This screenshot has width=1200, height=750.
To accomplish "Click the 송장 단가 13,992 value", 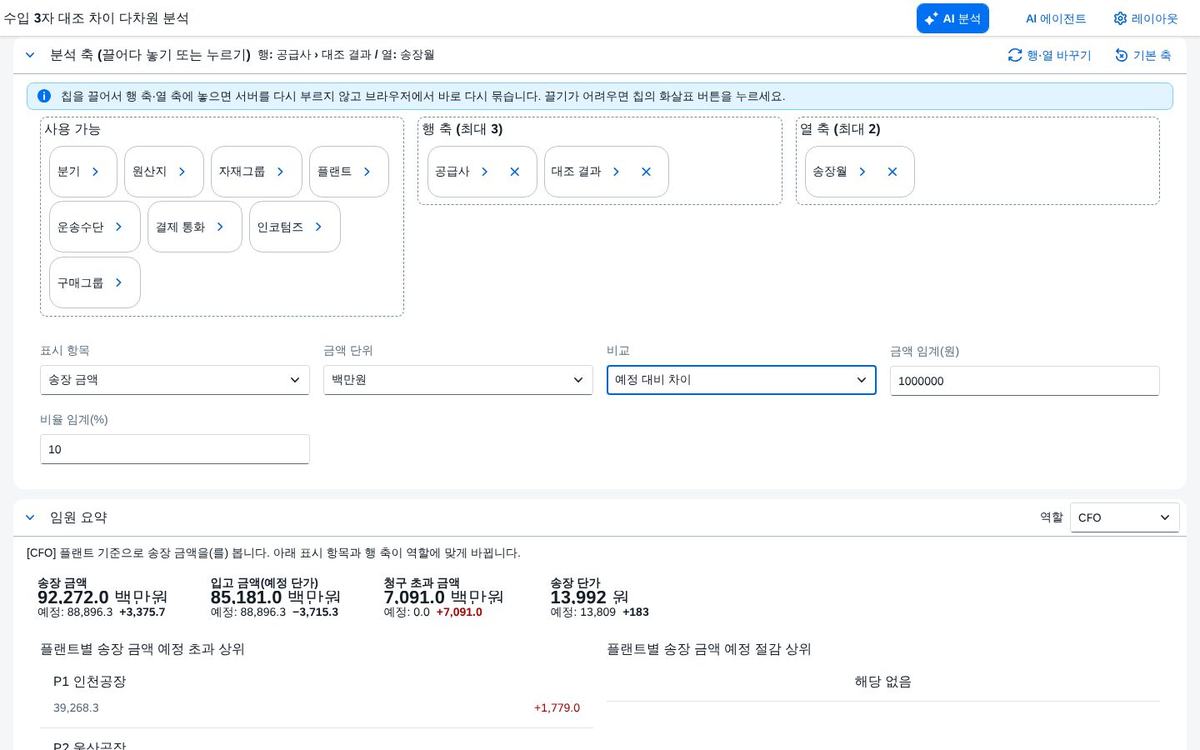I will point(589,597).
